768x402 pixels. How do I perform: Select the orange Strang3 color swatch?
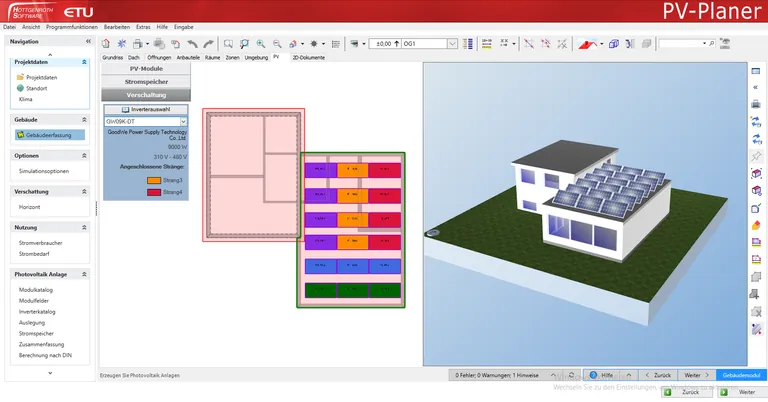(153, 180)
